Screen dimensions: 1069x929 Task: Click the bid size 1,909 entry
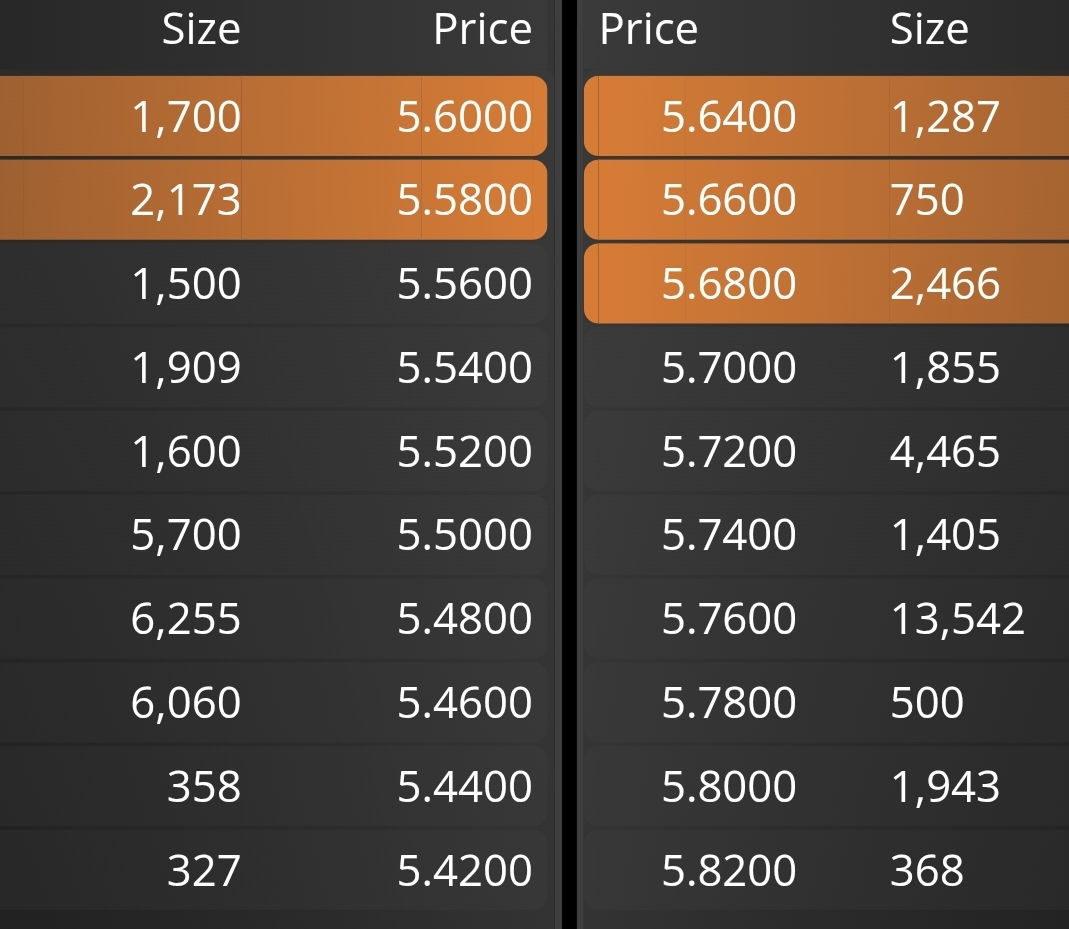185,368
